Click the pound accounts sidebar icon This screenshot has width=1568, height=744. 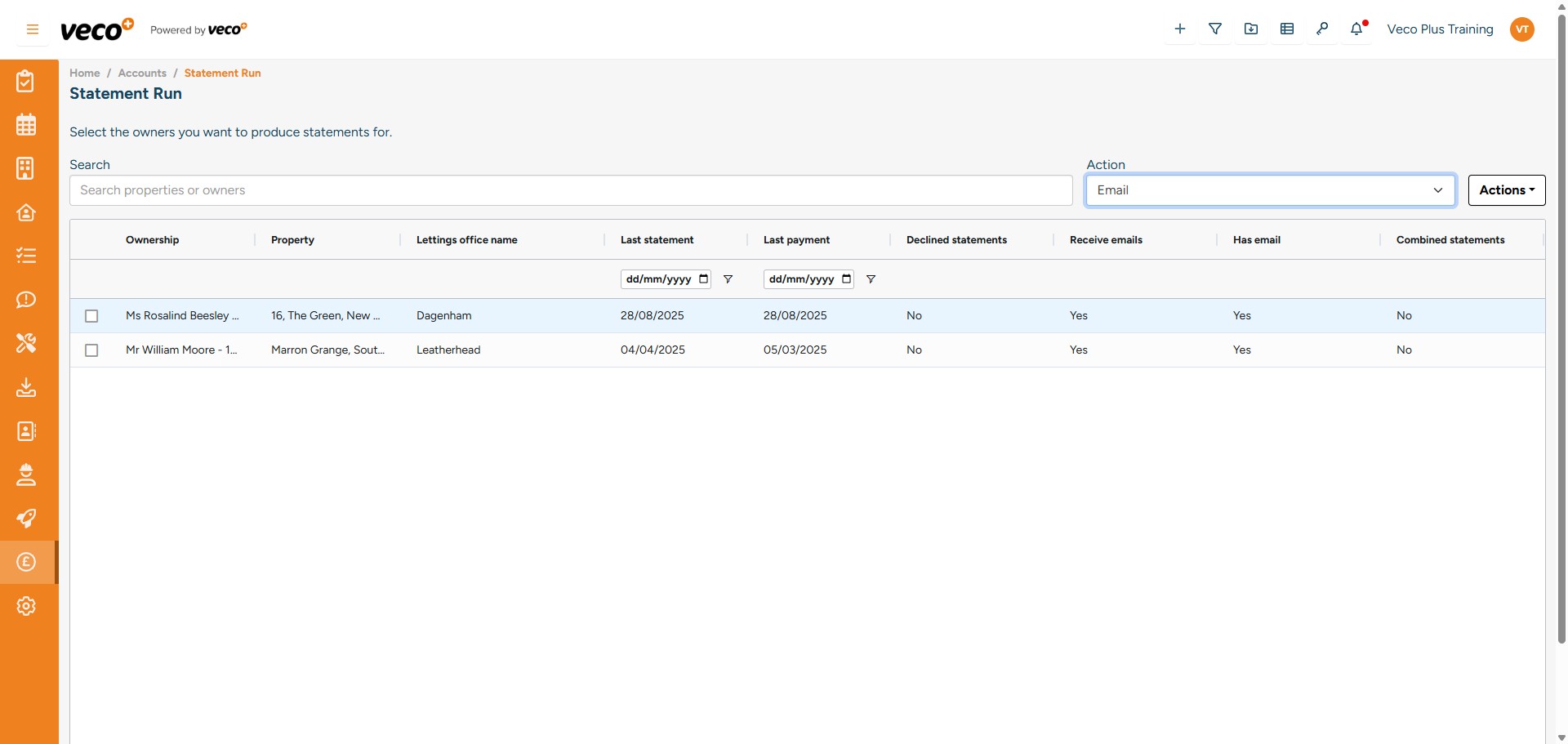[x=26, y=562]
